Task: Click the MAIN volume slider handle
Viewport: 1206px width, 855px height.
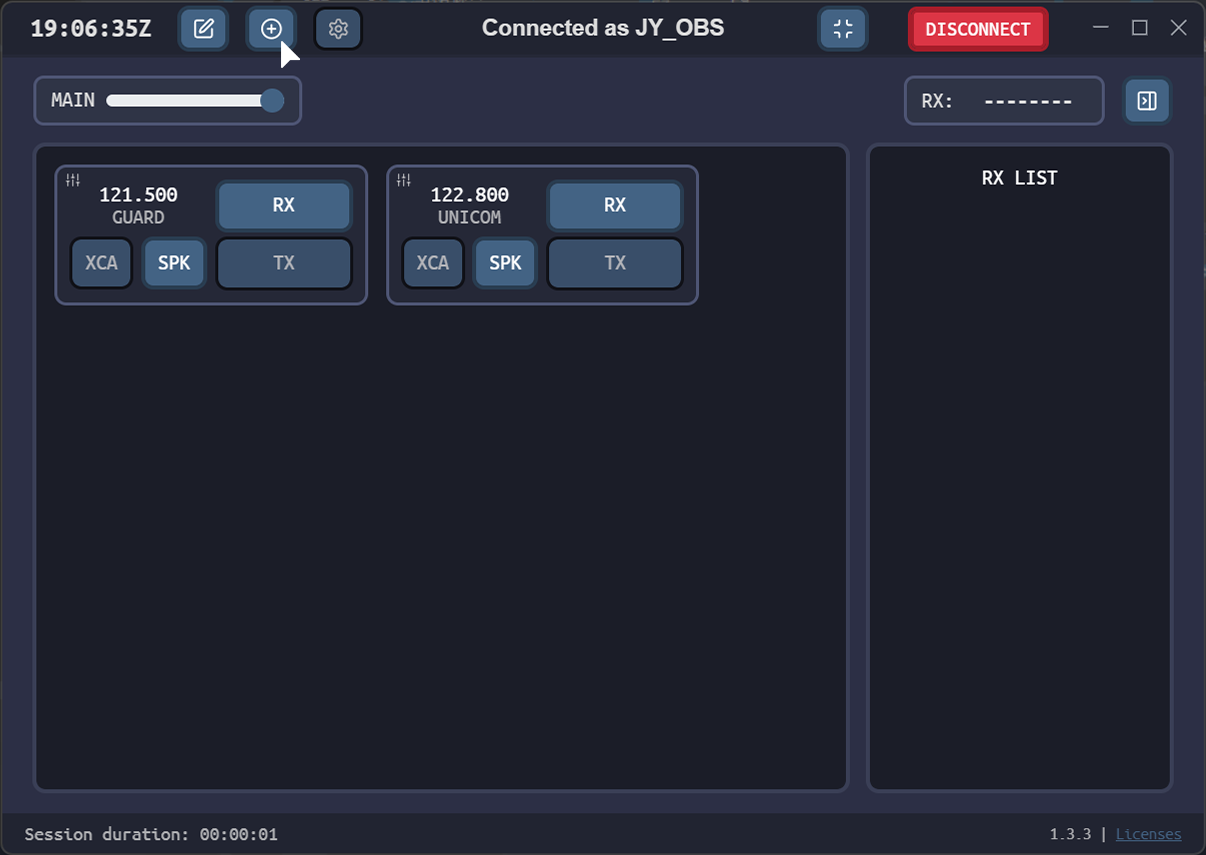Action: [272, 100]
